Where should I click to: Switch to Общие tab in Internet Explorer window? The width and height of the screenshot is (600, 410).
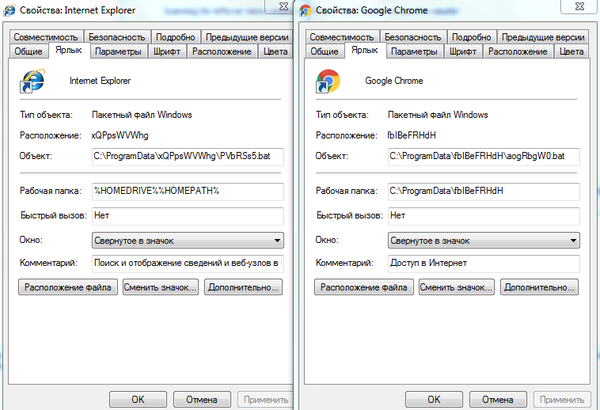click(28, 51)
